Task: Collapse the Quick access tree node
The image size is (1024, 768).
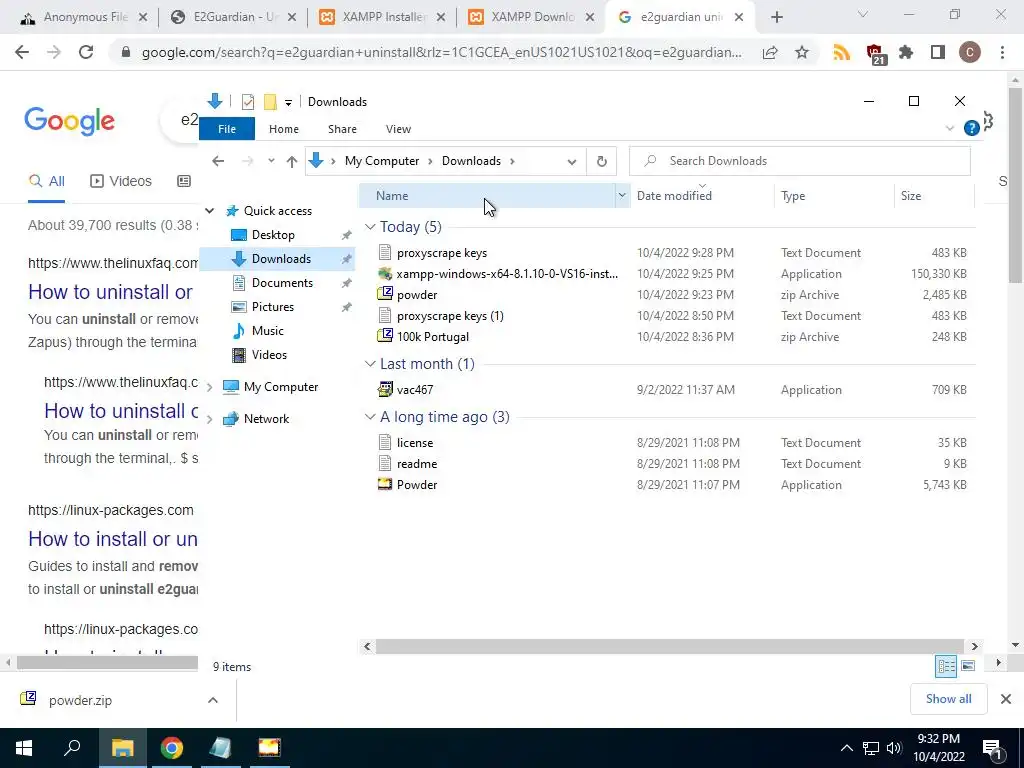Action: 210,211
